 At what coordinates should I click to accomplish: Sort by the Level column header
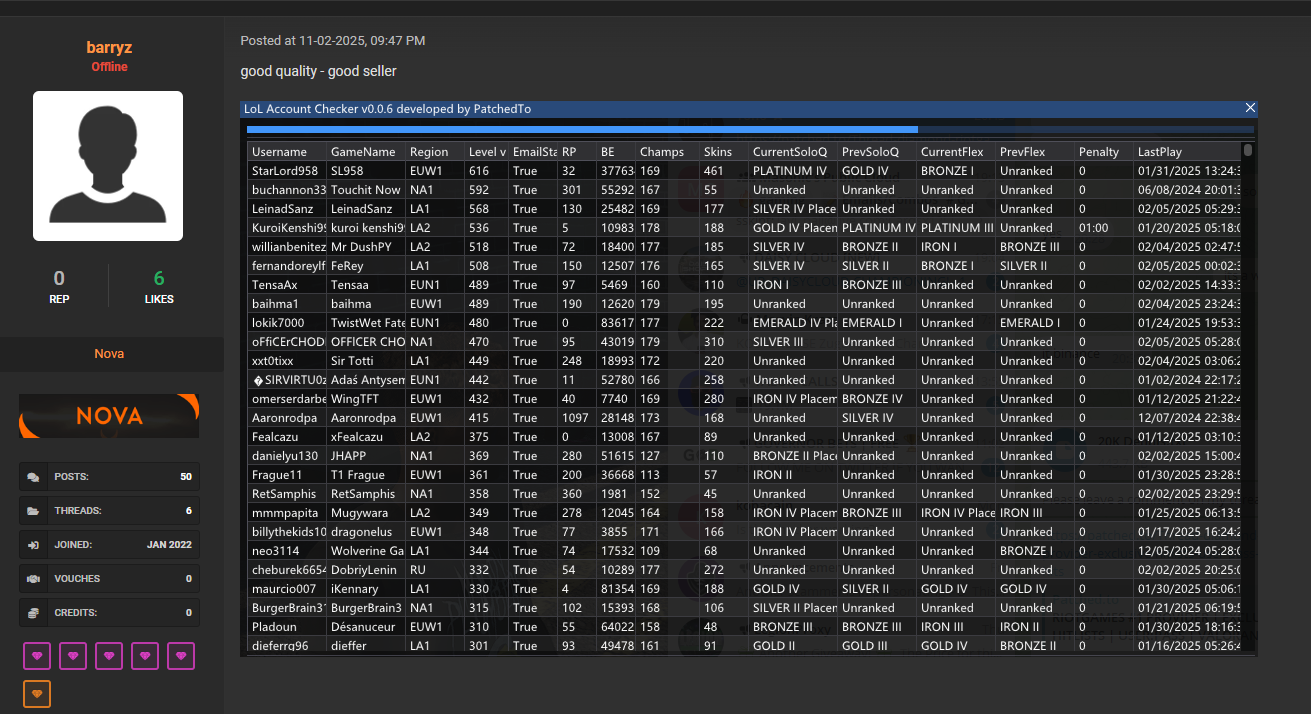pos(486,152)
